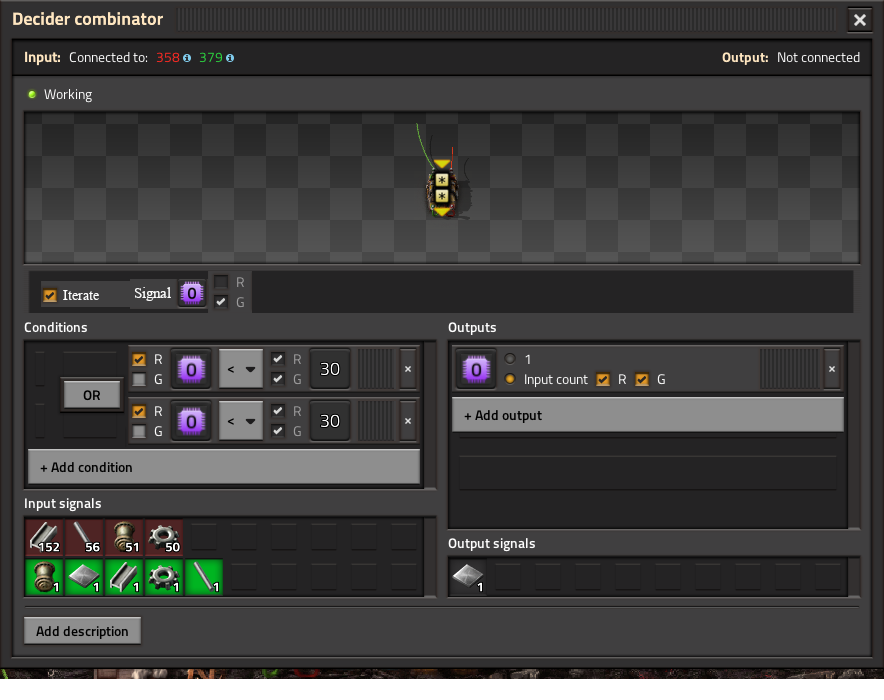This screenshot has height=700, width=884.
Task: Click Add output button
Action: [648, 415]
